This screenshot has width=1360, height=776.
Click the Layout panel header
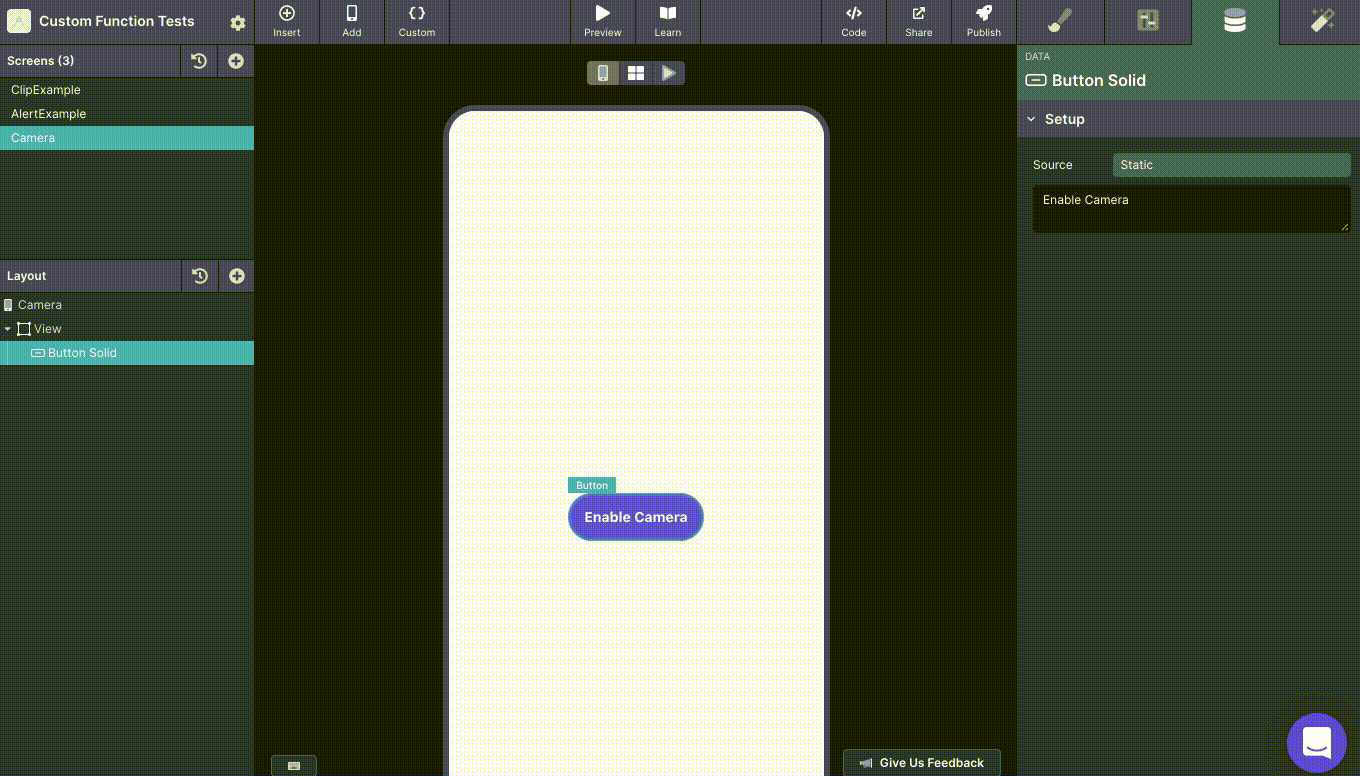coord(90,276)
